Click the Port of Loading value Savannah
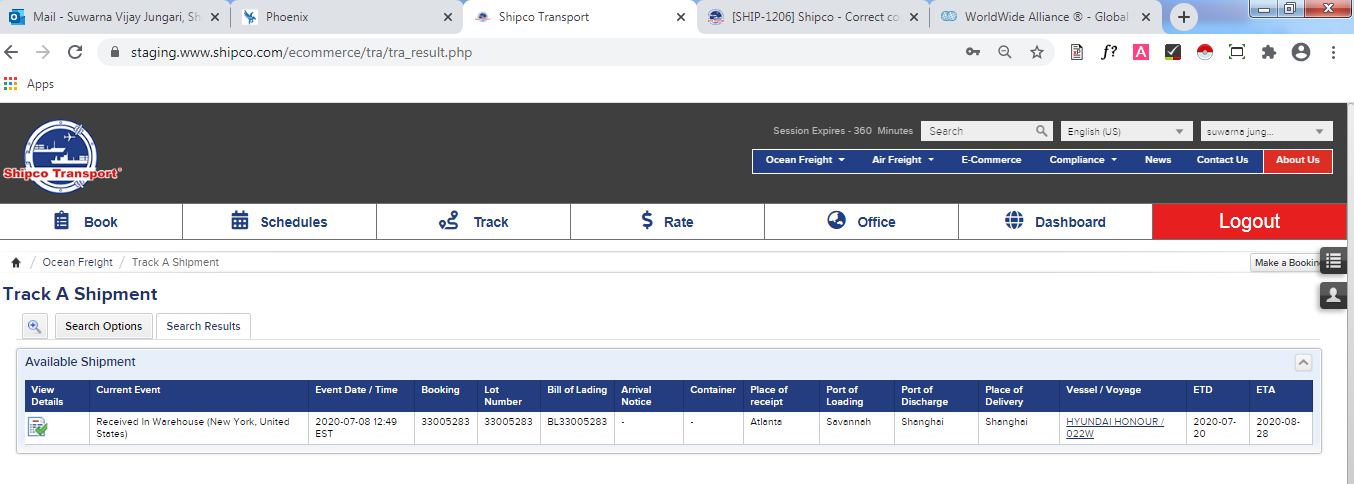This screenshot has height=484, width=1354. coord(848,422)
